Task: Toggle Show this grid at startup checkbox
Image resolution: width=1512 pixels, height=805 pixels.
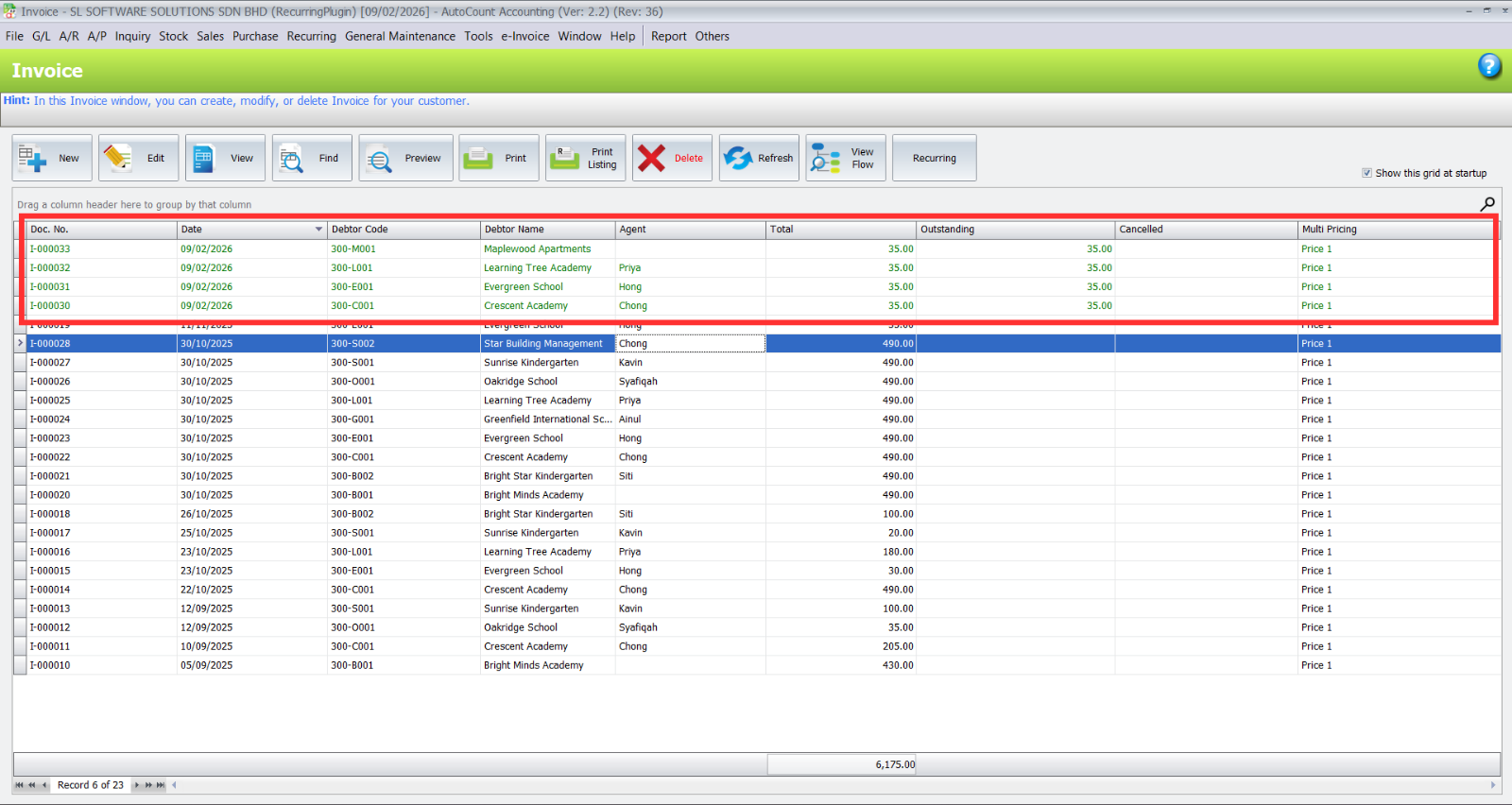Action: [x=1366, y=173]
